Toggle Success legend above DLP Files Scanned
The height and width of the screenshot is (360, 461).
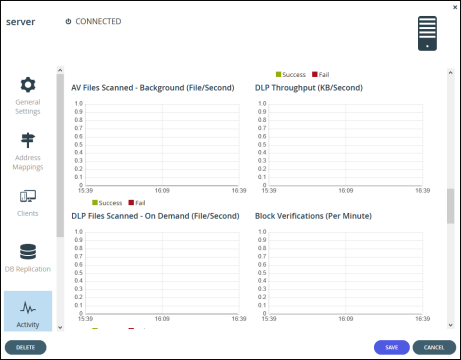pyautogui.click(x=107, y=203)
